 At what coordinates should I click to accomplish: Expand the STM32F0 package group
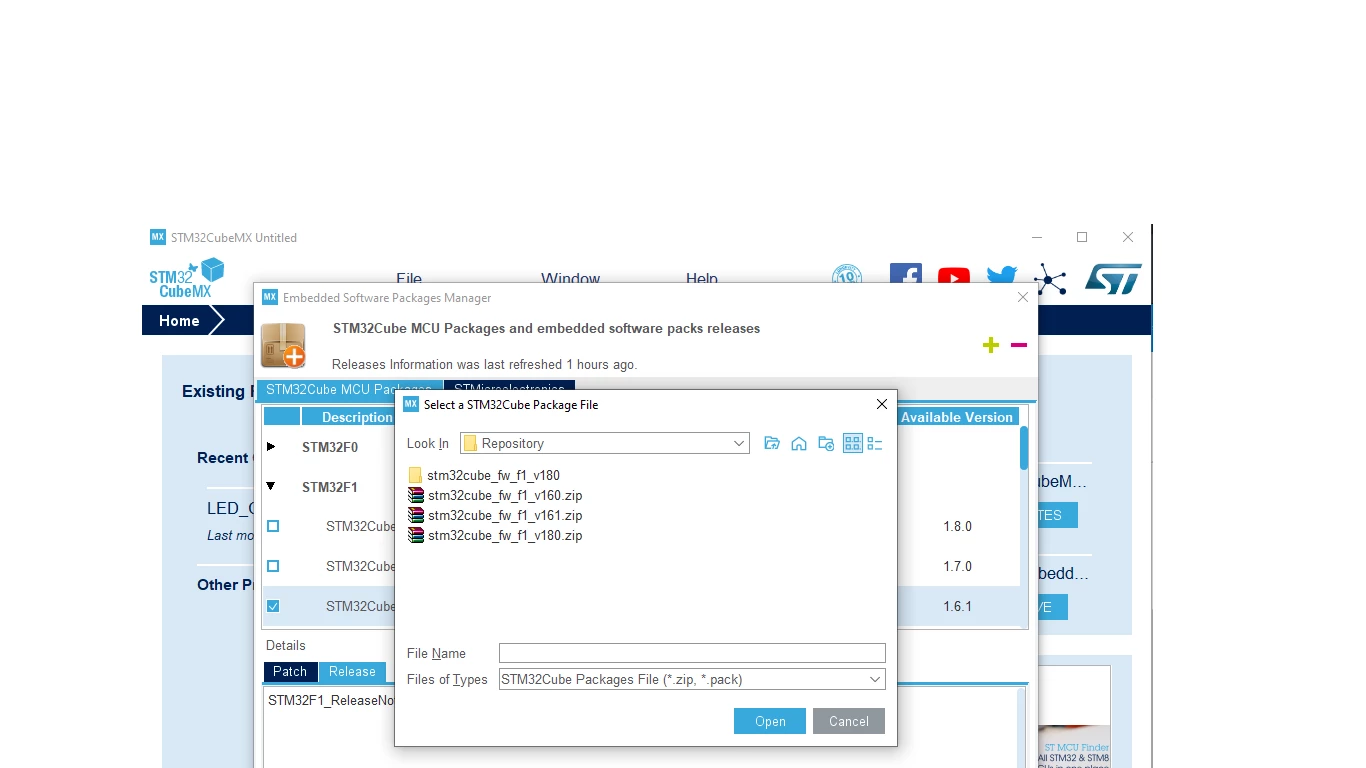[x=270, y=447]
